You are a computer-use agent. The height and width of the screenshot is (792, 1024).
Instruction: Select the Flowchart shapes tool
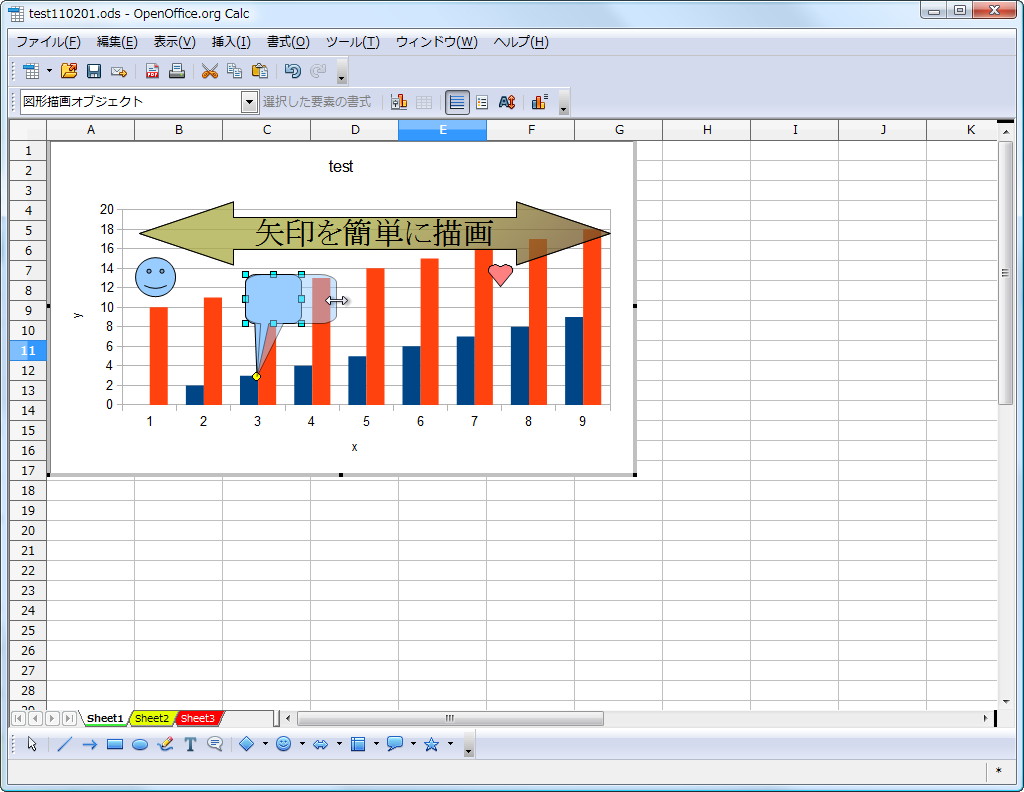click(x=358, y=744)
